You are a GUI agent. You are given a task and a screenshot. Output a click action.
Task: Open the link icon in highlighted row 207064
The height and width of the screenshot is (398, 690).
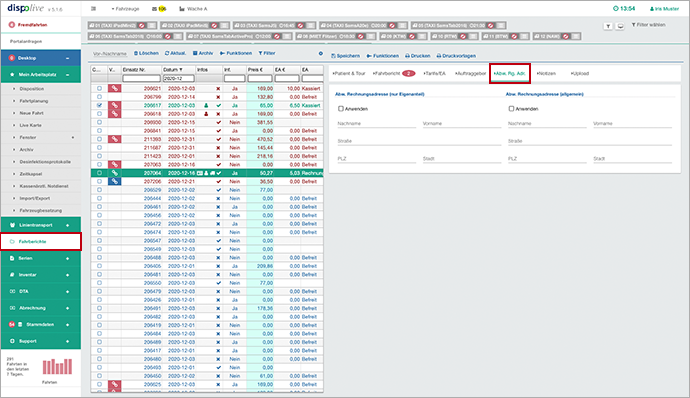click(x=114, y=173)
